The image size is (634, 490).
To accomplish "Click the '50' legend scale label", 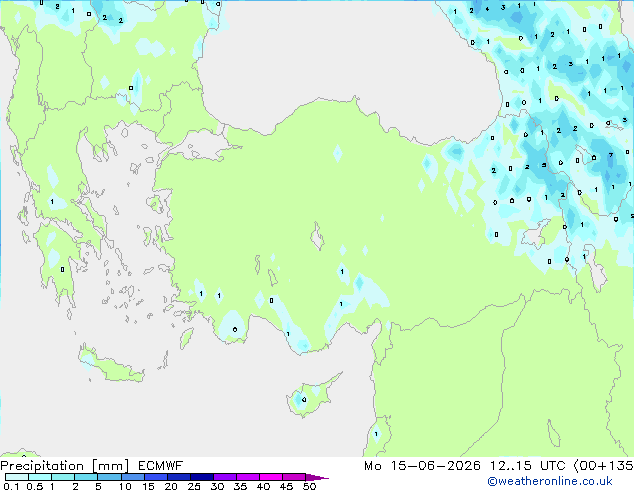I will [309, 486].
